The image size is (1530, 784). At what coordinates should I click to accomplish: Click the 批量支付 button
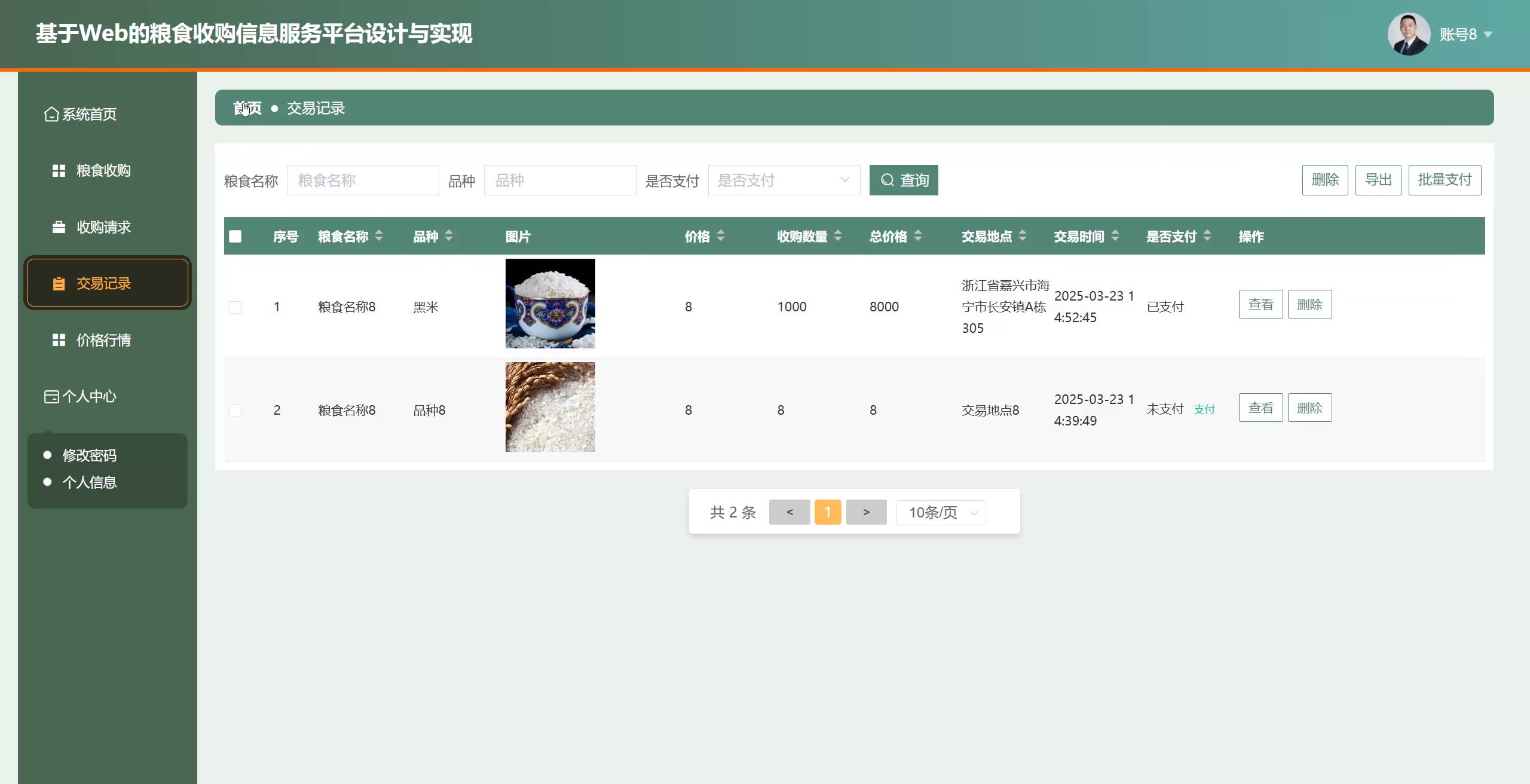[1445, 180]
